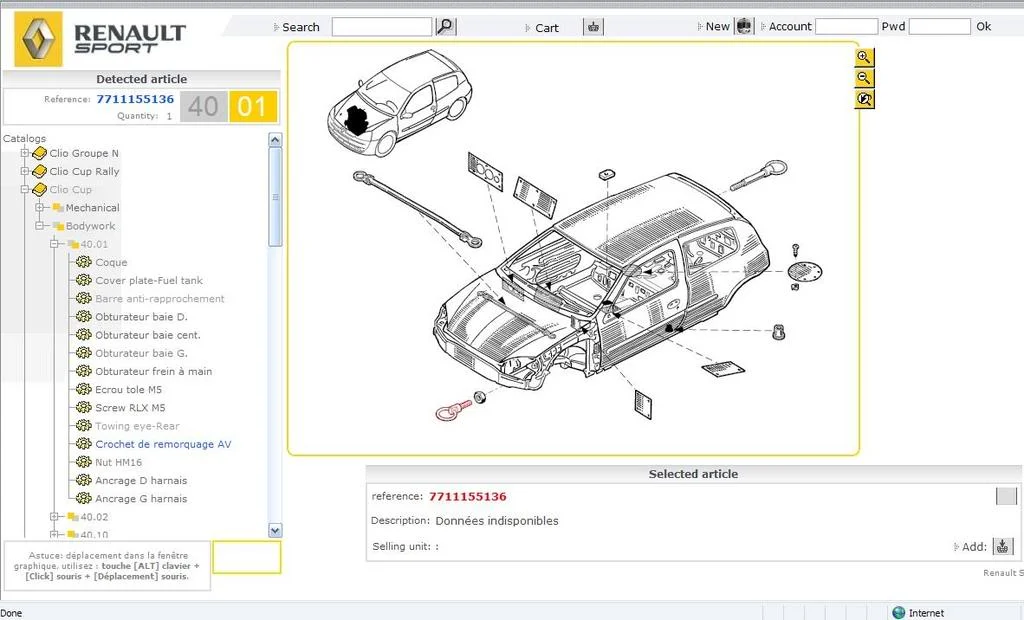The height and width of the screenshot is (620, 1024).
Task: Click the Clio Cup Rally catalog icon
Action: 39,171
